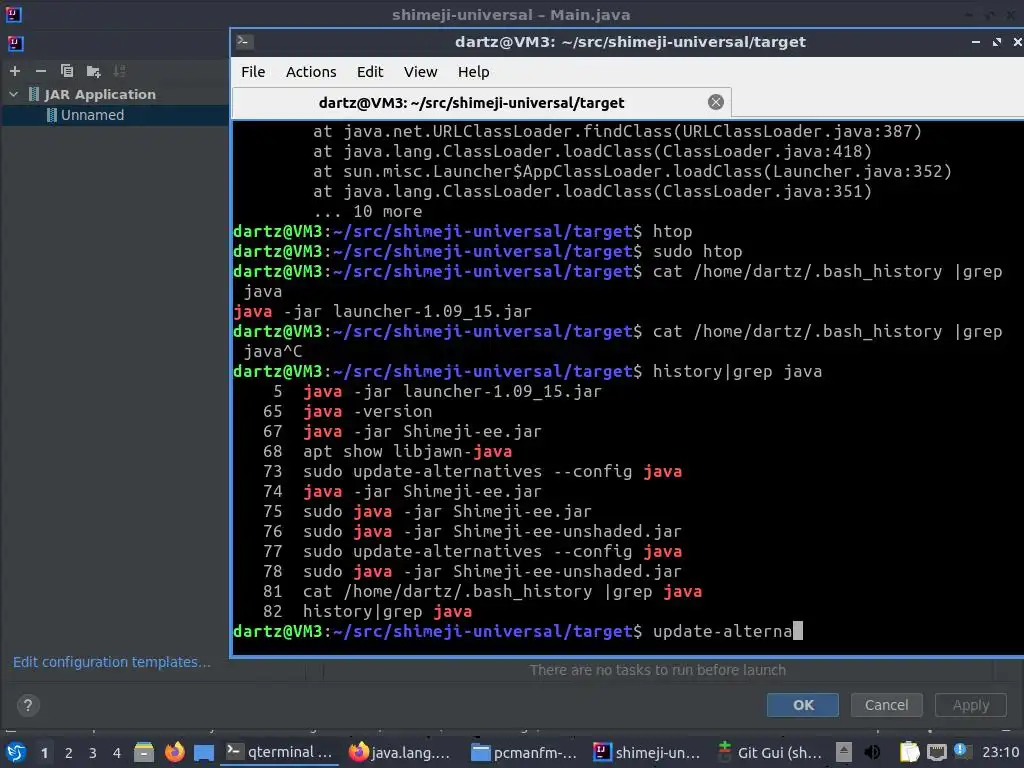Click Edit configuration templates link

coord(112,662)
